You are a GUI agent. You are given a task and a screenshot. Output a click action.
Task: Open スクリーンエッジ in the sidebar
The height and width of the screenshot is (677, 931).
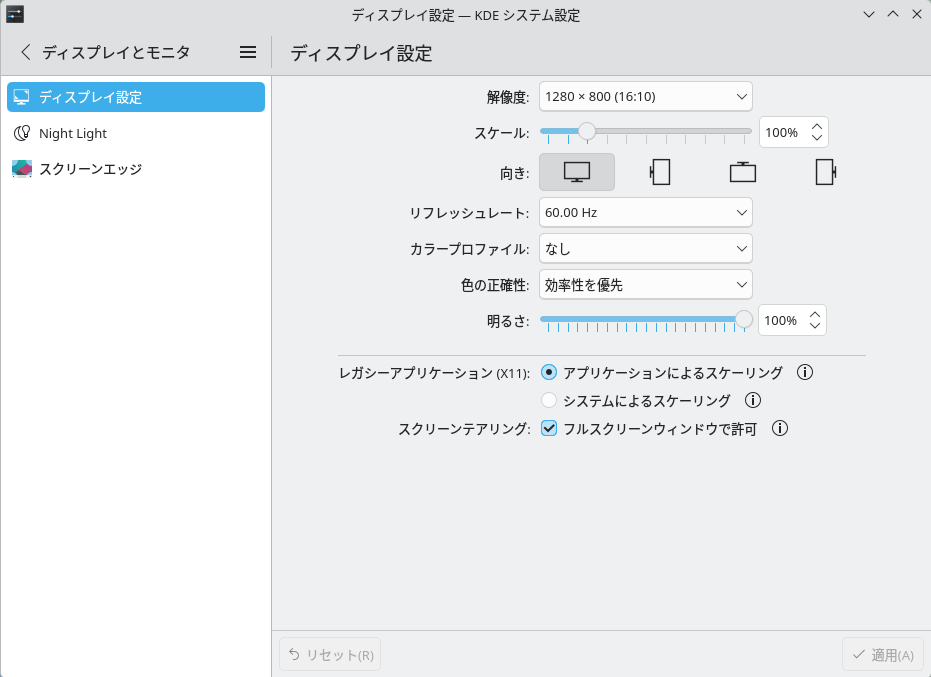(90, 169)
